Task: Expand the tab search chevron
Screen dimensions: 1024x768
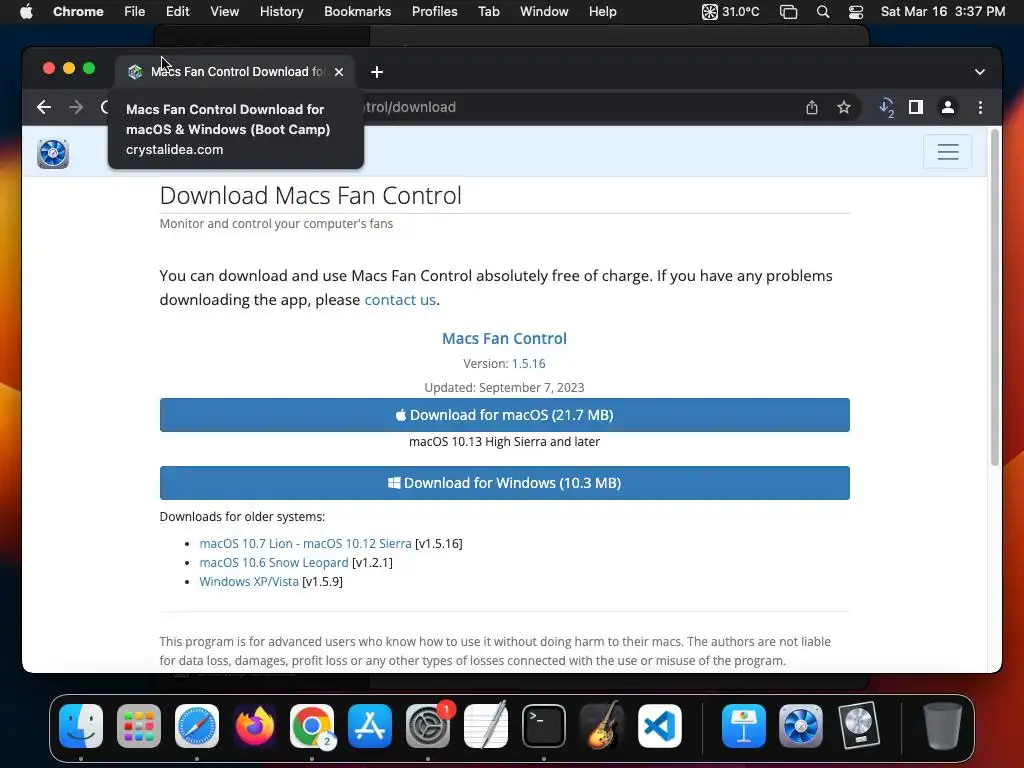Action: click(980, 72)
